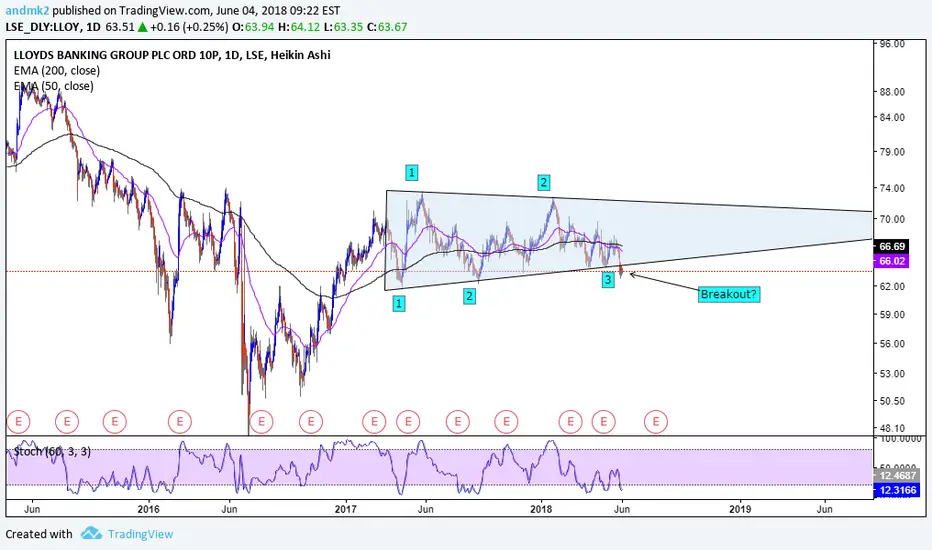Click the black 66.69 price tag
The height and width of the screenshot is (550, 932).
click(892, 246)
